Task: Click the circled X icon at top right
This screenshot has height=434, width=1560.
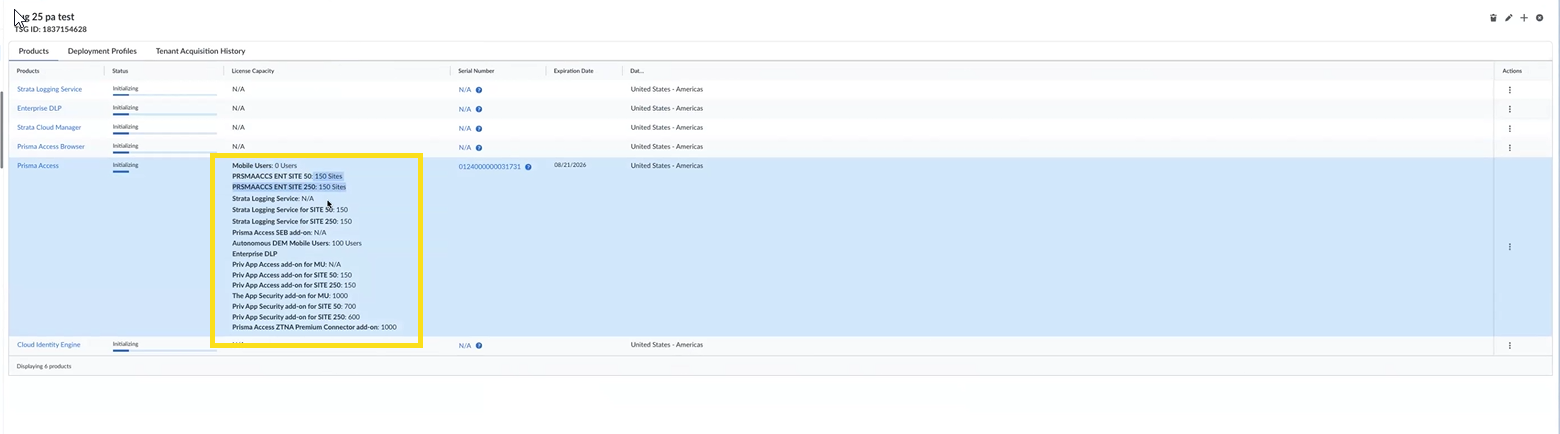Action: point(1539,18)
